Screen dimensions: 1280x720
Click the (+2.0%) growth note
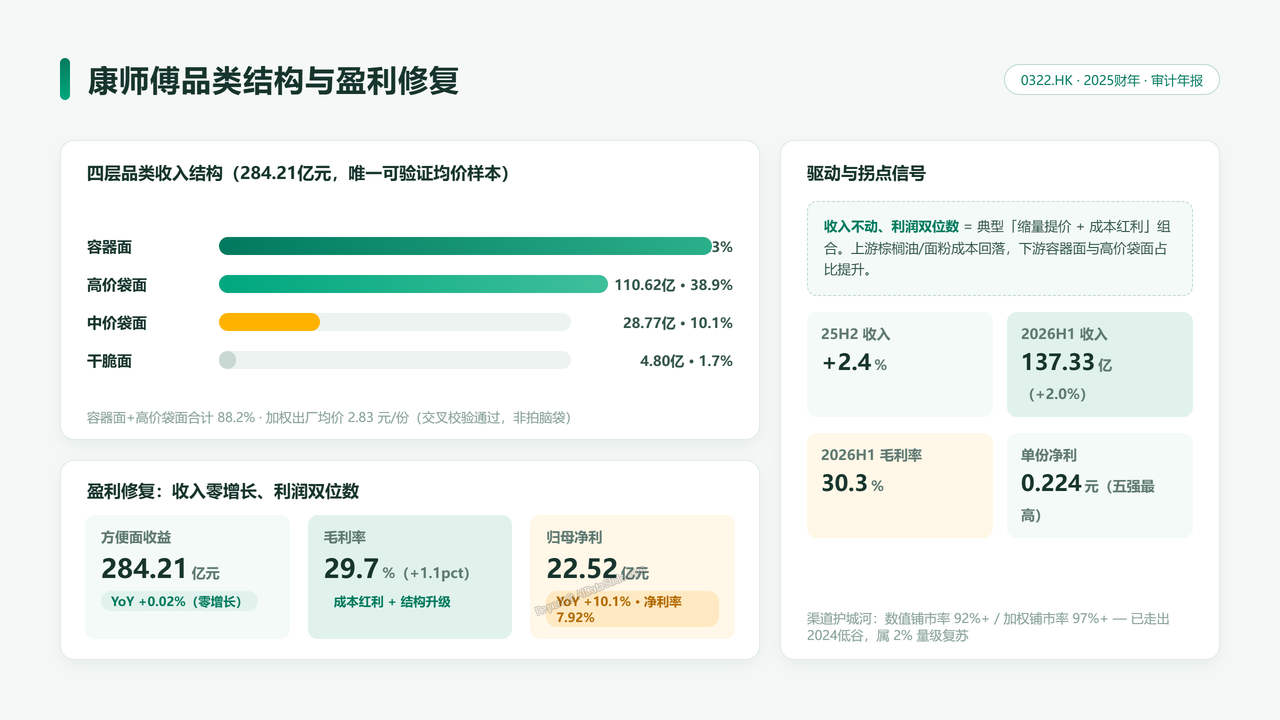coord(1057,394)
